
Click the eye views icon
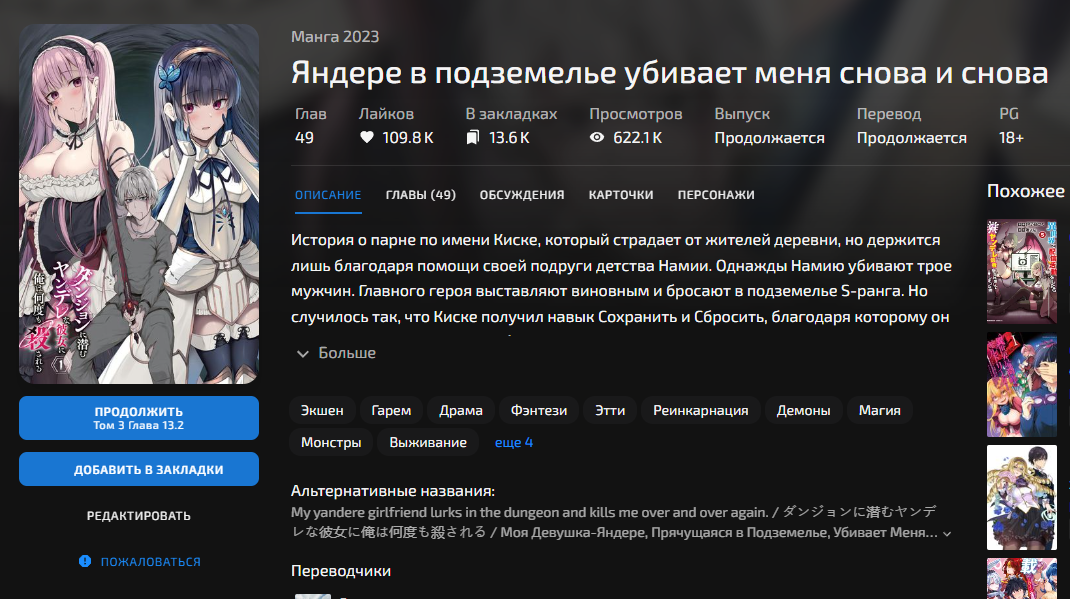(x=596, y=137)
